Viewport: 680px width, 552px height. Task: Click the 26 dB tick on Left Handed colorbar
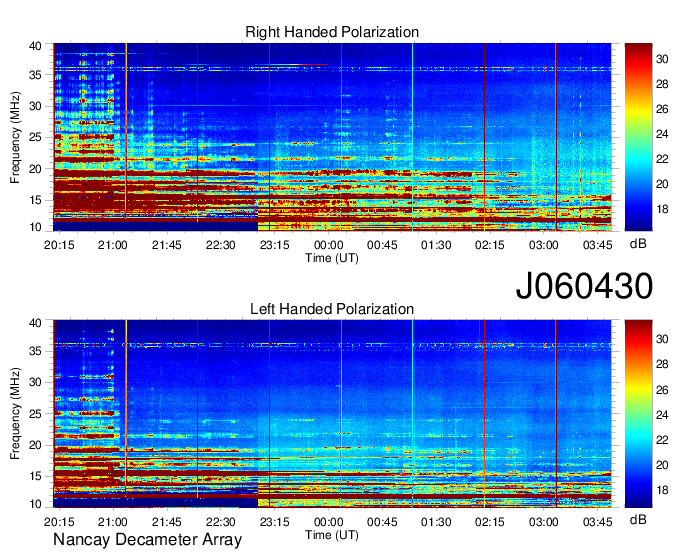pos(662,390)
